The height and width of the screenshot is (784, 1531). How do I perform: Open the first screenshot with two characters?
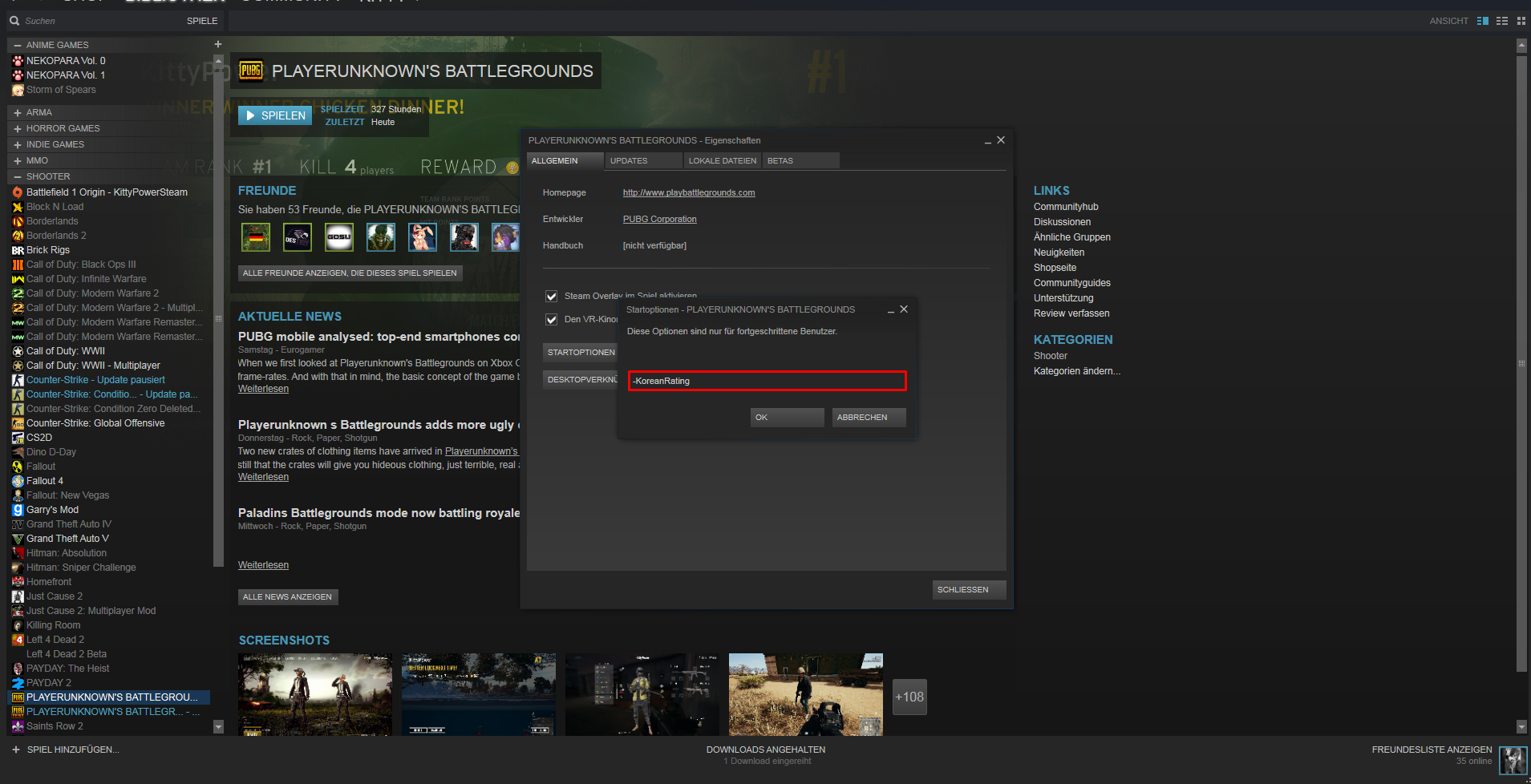pyautogui.click(x=315, y=694)
